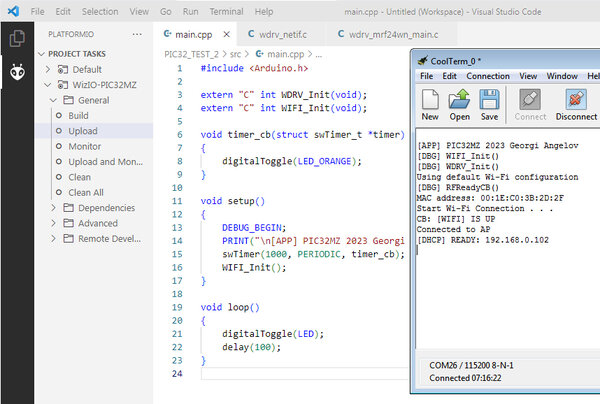The height and width of the screenshot is (404, 600).
Task: Run the Upload project task
Action: tap(83, 131)
